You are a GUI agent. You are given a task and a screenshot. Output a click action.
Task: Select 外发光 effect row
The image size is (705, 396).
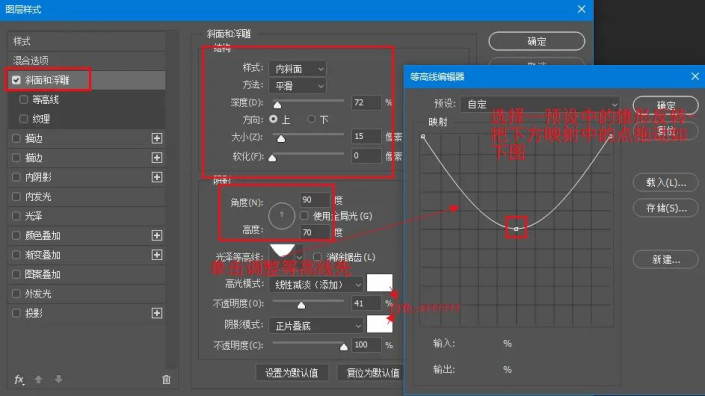pos(87,294)
